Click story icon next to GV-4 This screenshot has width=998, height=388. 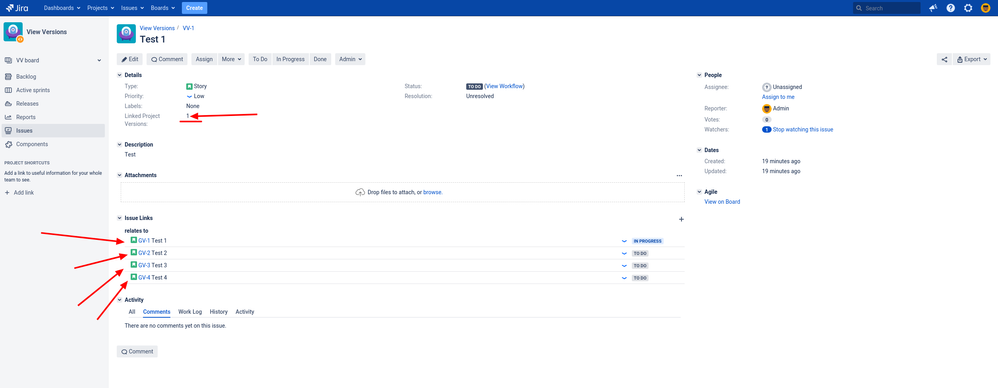134,277
